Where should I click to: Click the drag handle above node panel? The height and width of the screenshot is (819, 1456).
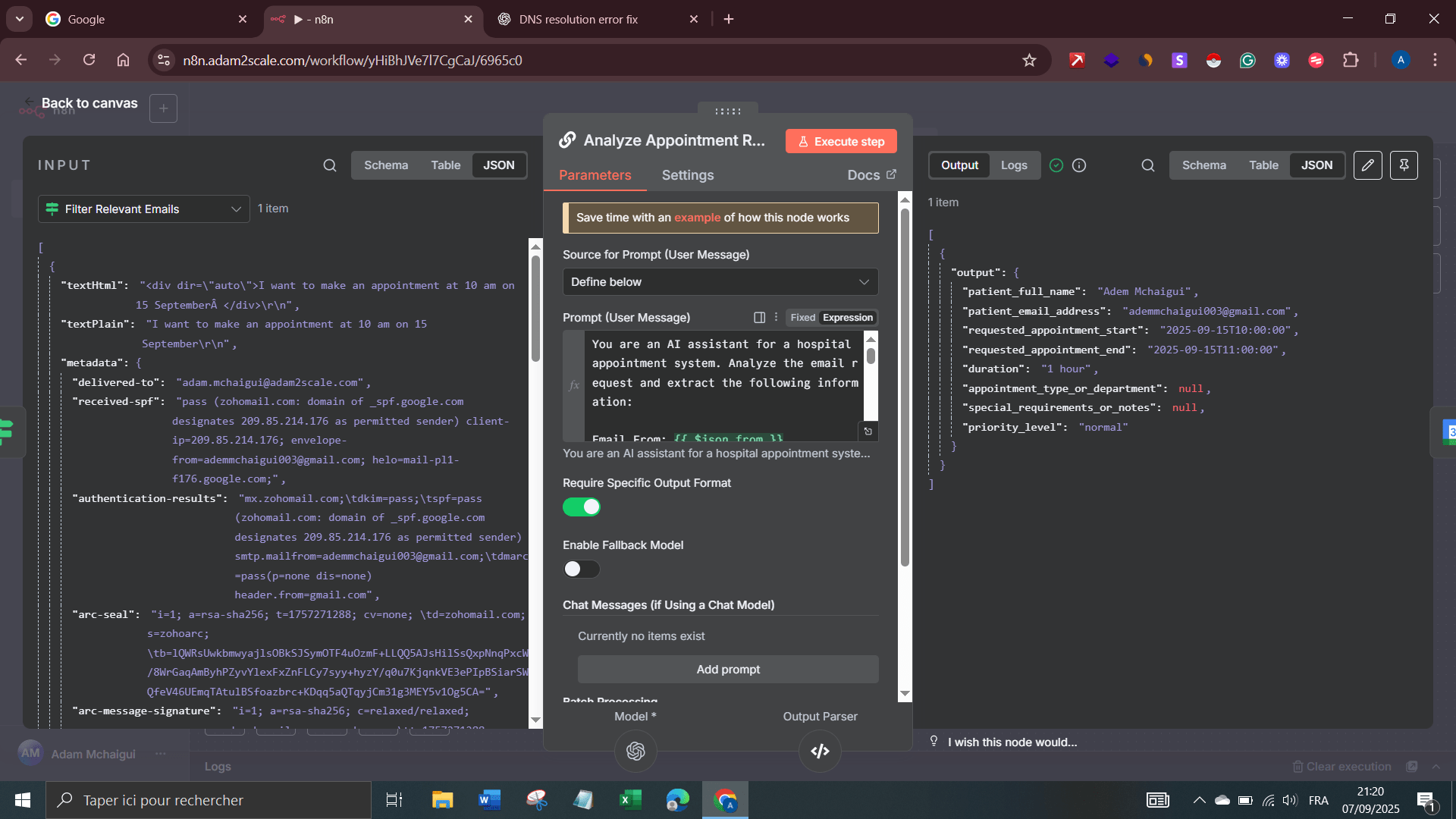click(727, 111)
